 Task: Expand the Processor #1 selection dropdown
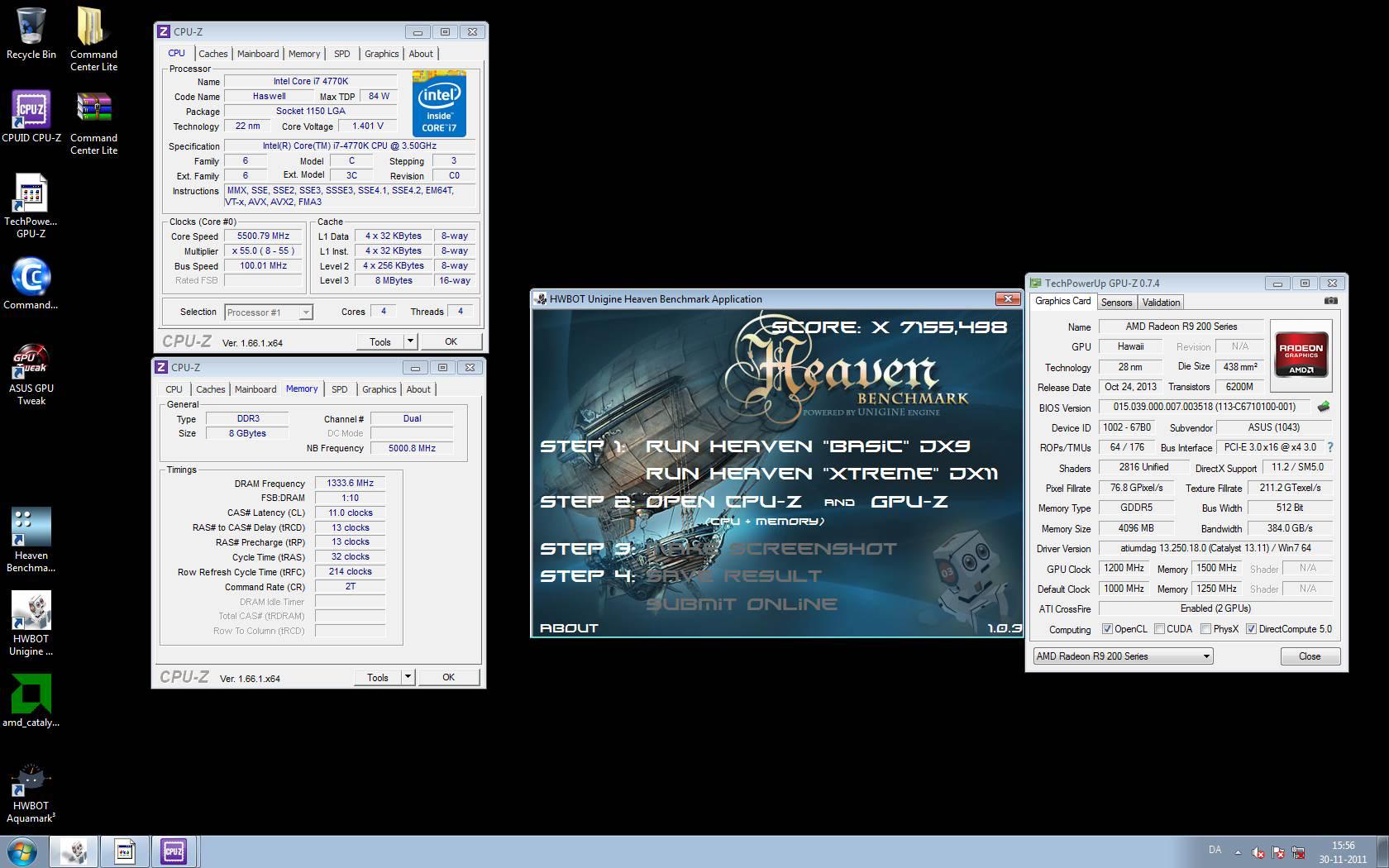305,312
